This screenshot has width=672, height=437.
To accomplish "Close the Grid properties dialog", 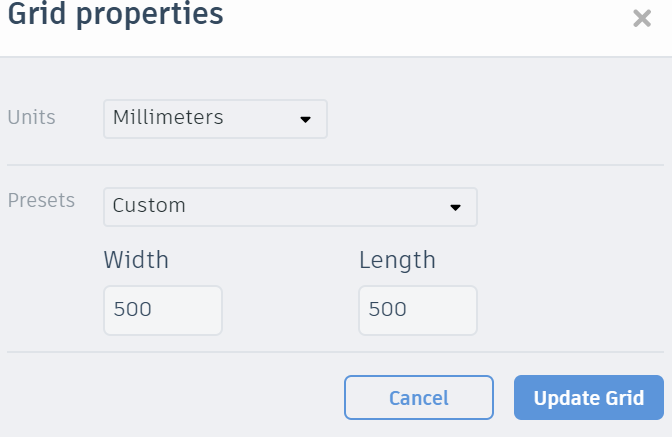I will (642, 19).
